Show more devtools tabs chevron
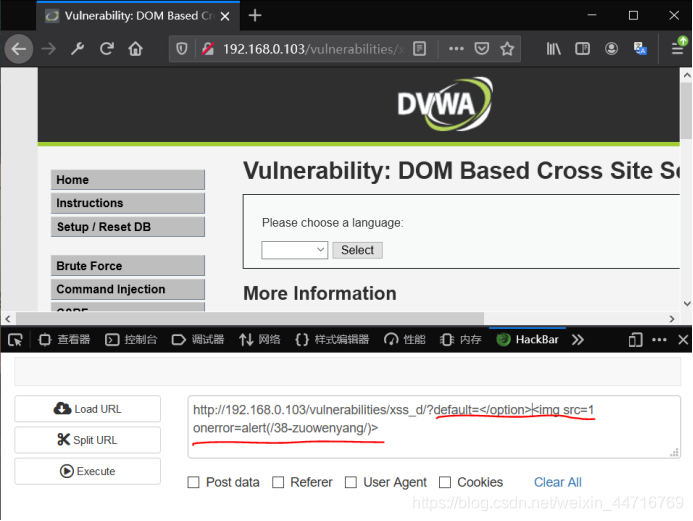The height and width of the screenshot is (521, 693). [577, 340]
